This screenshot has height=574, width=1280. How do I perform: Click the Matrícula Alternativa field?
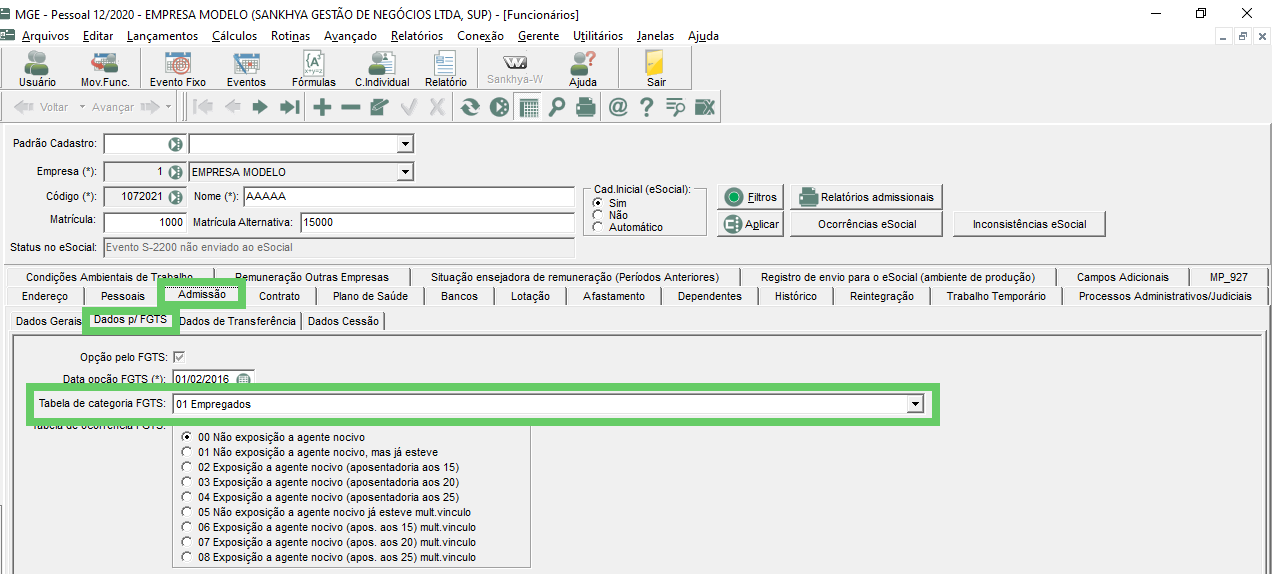click(437, 222)
